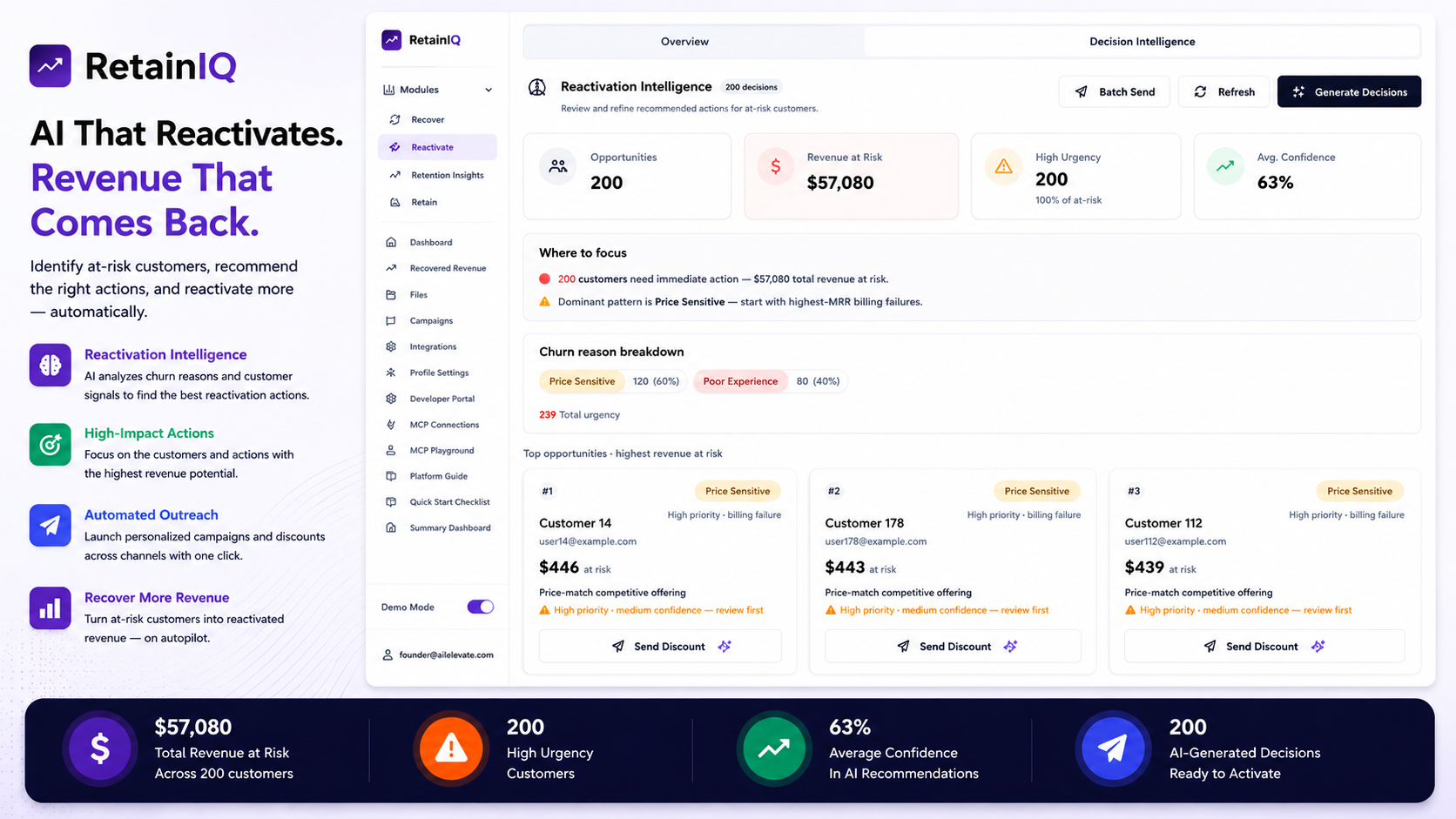Image resolution: width=1456 pixels, height=819 pixels.
Task: Open the Decision Intelligence tab
Action: [1142, 42]
